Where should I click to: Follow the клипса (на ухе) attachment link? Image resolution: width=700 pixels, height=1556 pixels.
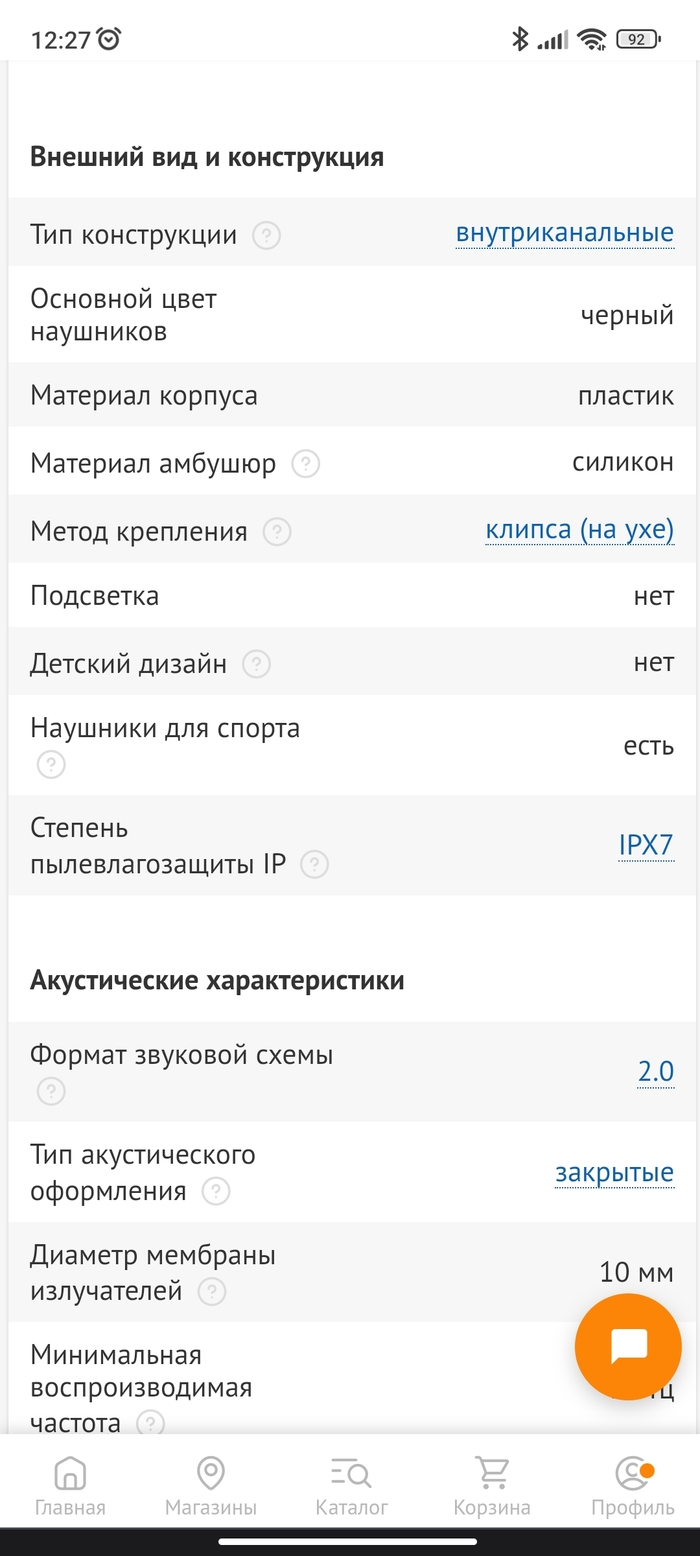coord(580,529)
